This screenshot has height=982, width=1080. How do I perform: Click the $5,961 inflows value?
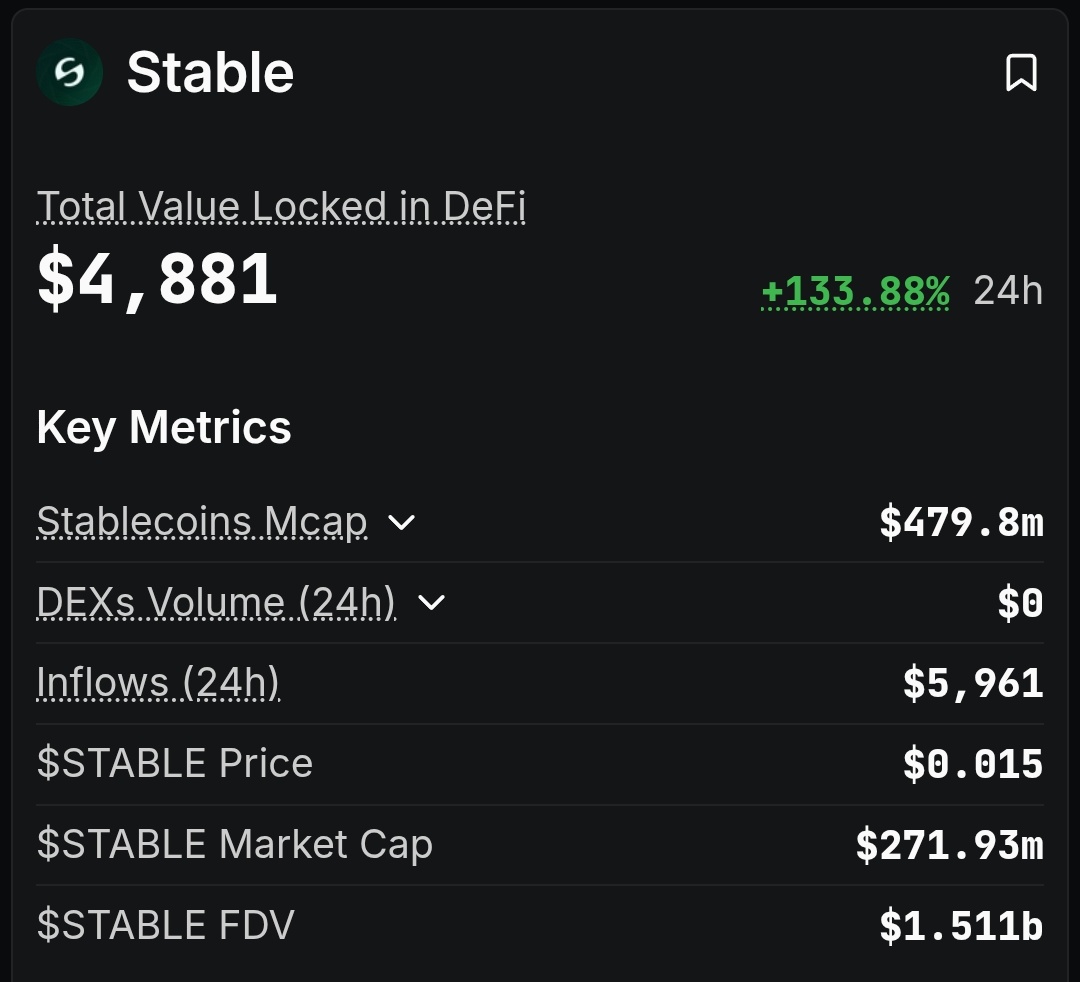tap(973, 684)
